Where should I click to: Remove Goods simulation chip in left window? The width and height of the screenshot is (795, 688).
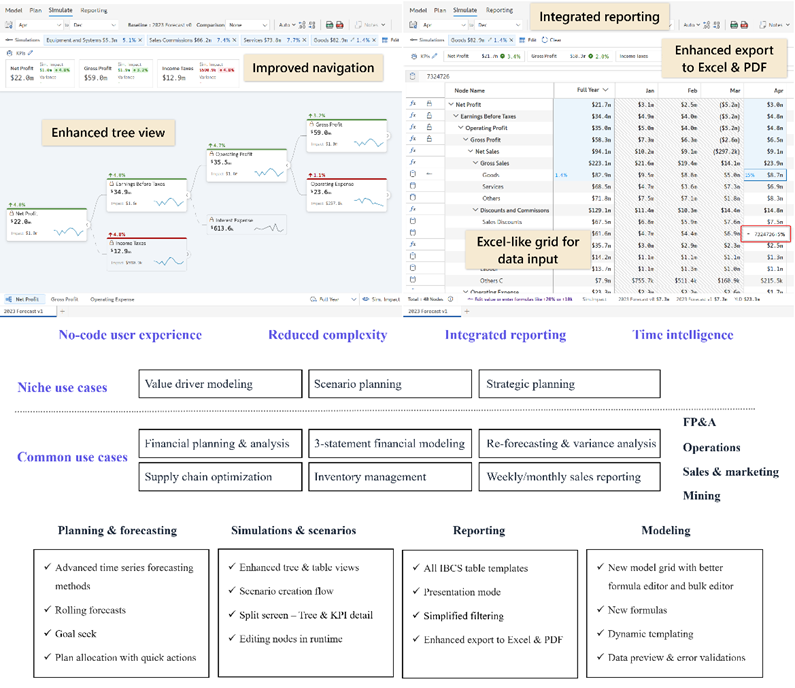(x=374, y=40)
